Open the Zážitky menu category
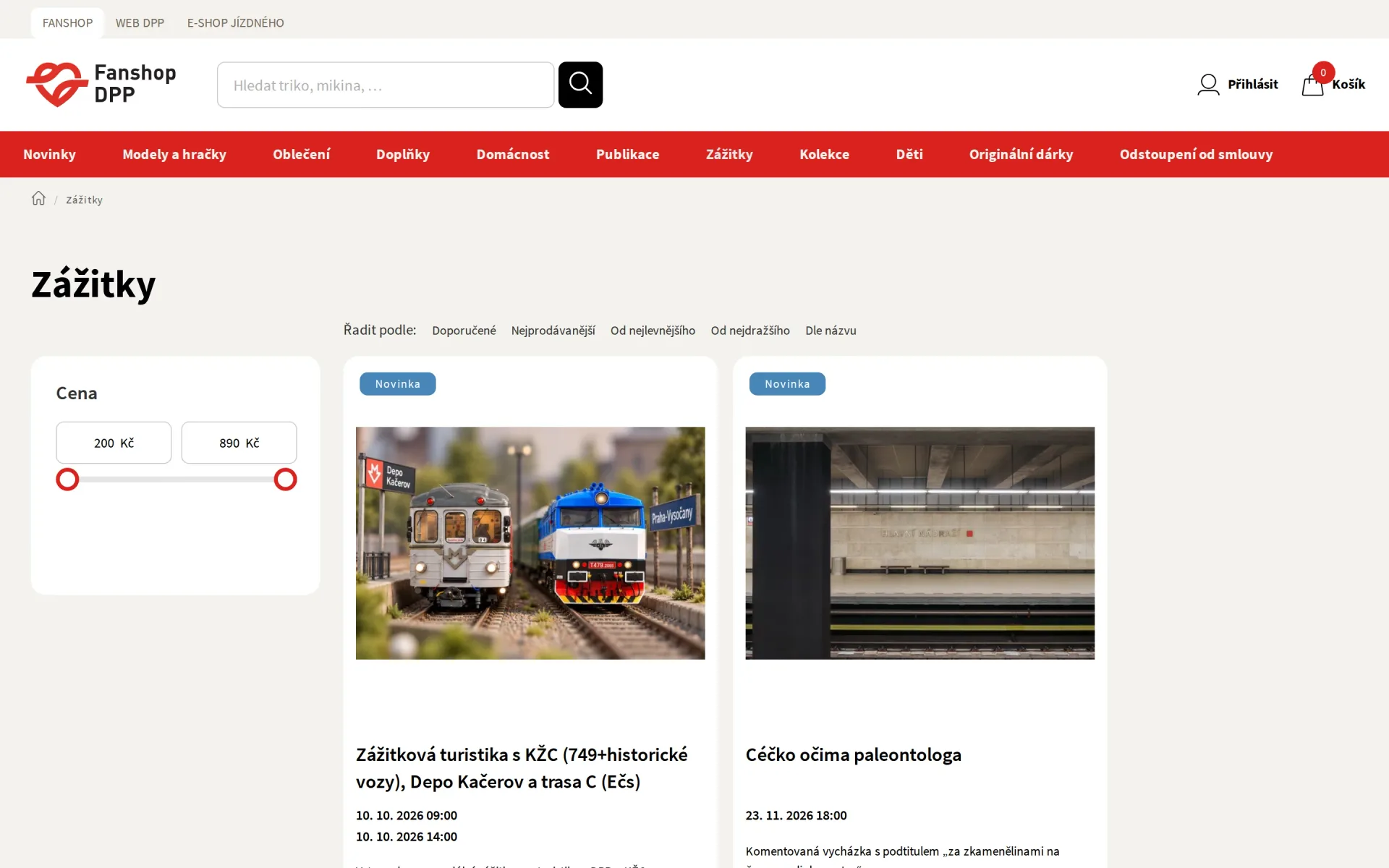The height and width of the screenshot is (868, 1389). (x=729, y=154)
